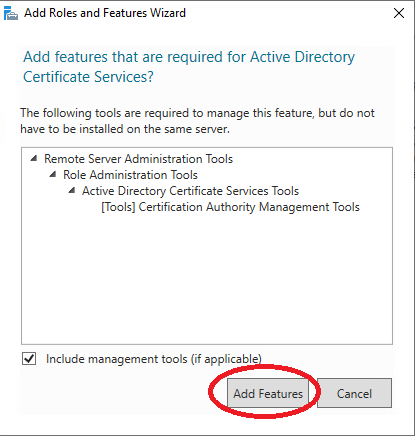Viewport: 415px width, 436px height.
Task: Select Role Administration Tools tree item
Action: [130, 175]
